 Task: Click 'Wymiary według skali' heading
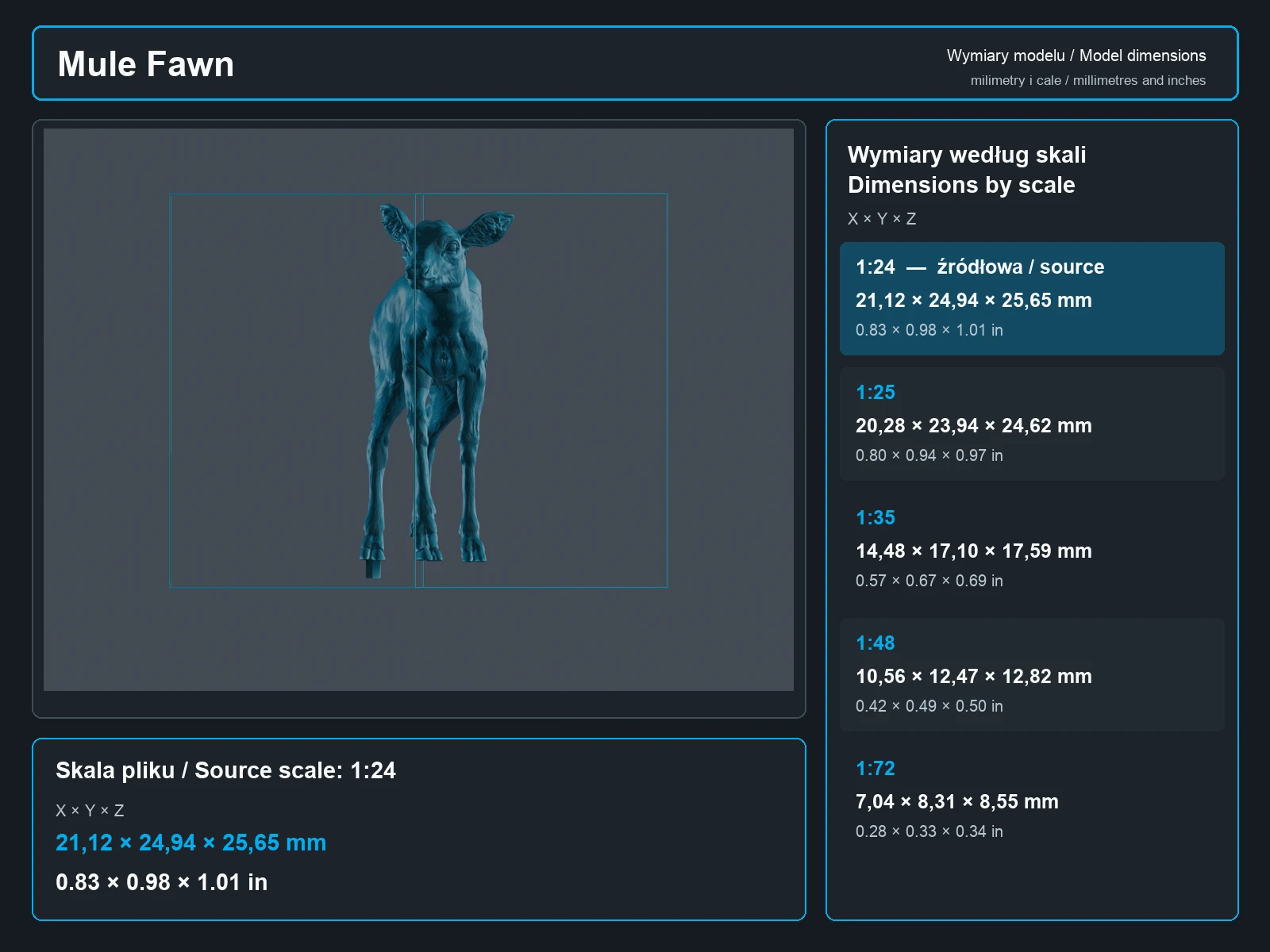967,155
